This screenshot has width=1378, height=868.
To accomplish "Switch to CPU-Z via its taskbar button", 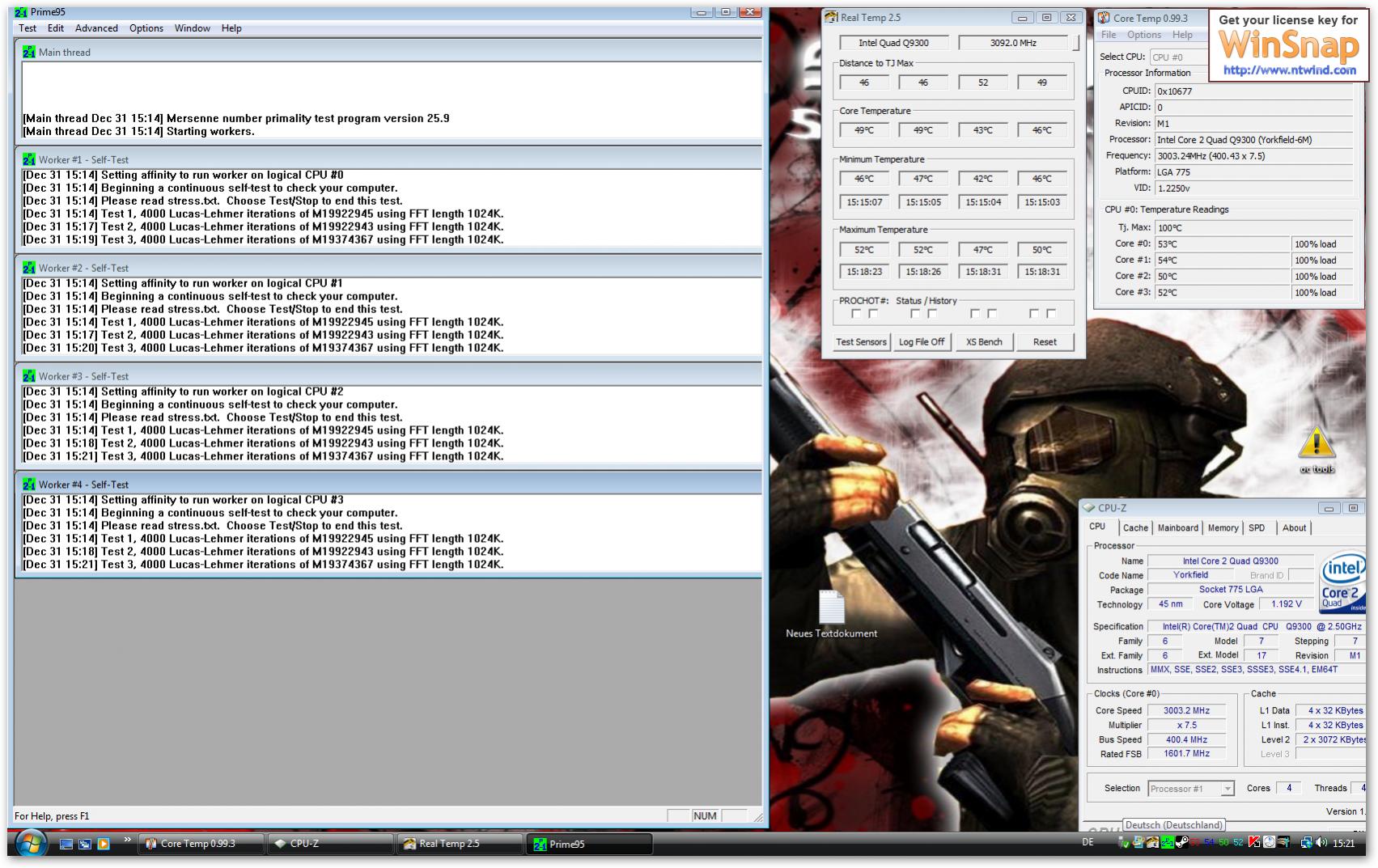I will coord(330,844).
